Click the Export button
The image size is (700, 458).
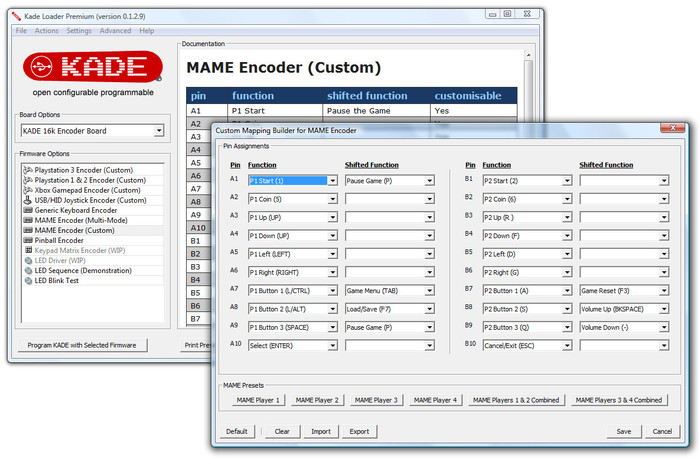click(x=359, y=431)
